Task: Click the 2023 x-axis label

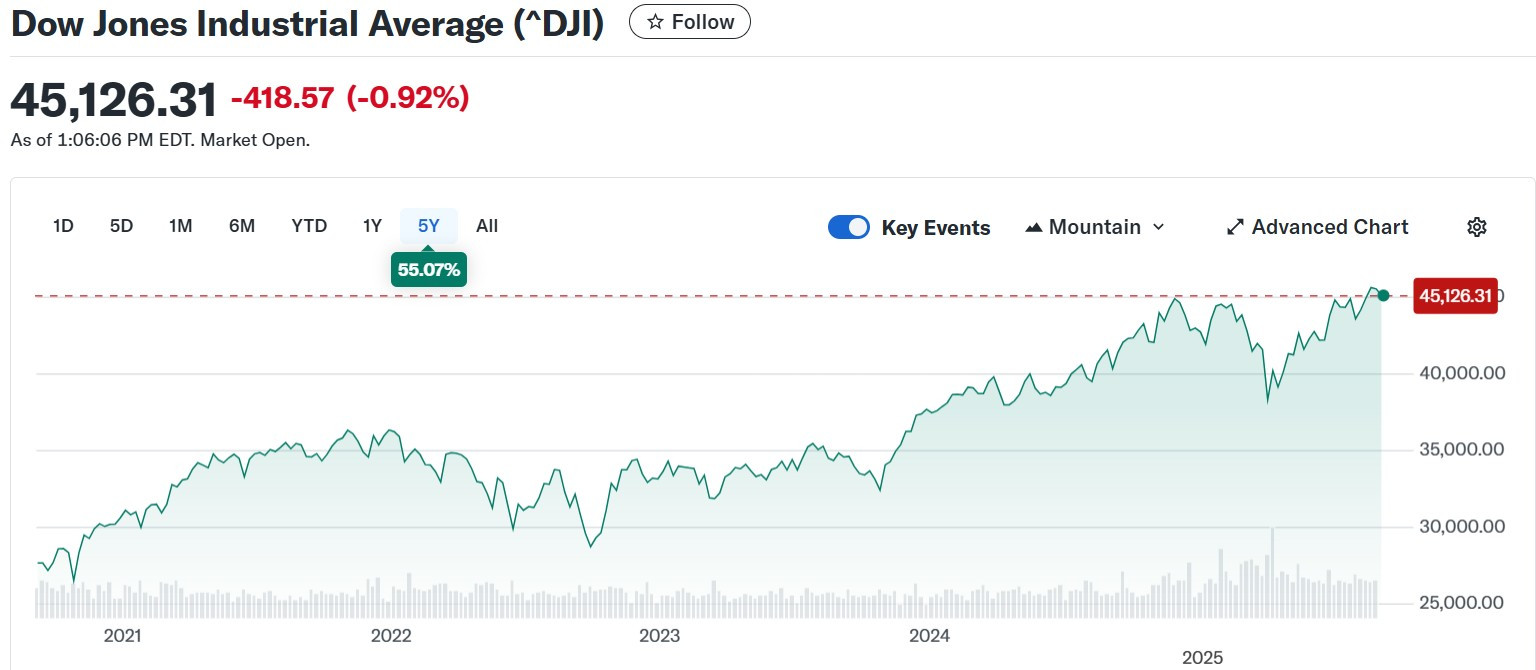Action: (x=660, y=635)
